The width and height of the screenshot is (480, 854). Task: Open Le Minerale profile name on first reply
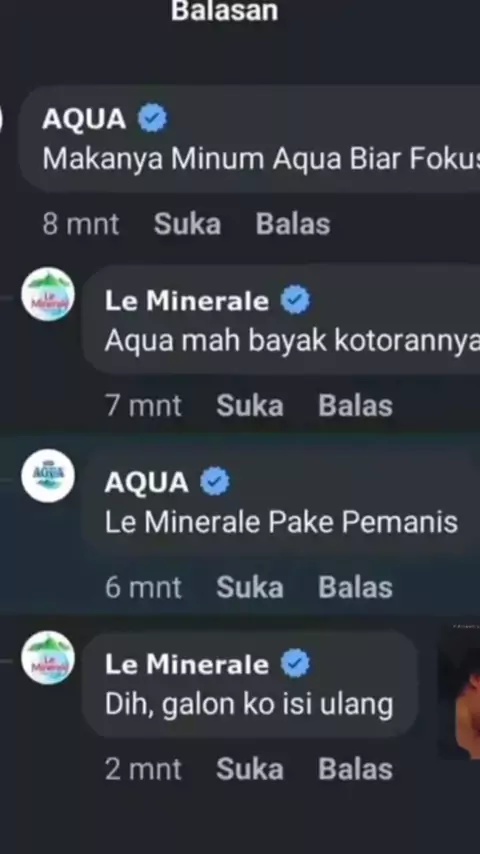(x=187, y=301)
